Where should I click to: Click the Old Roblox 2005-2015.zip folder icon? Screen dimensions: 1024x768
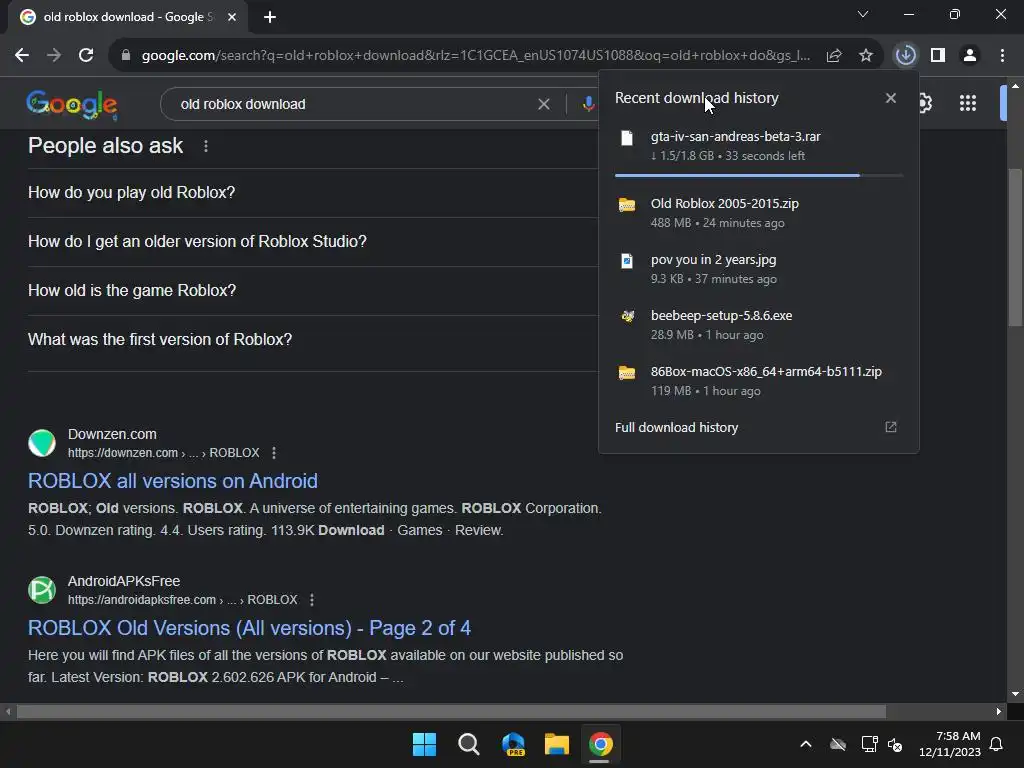point(627,205)
